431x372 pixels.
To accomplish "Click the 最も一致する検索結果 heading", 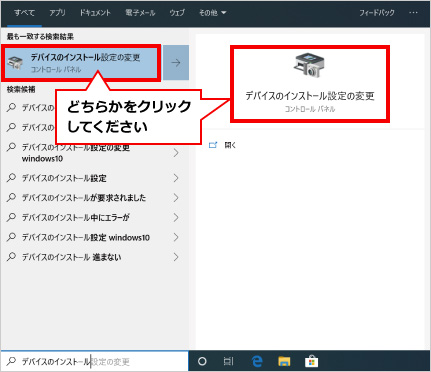I will click(40, 37).
